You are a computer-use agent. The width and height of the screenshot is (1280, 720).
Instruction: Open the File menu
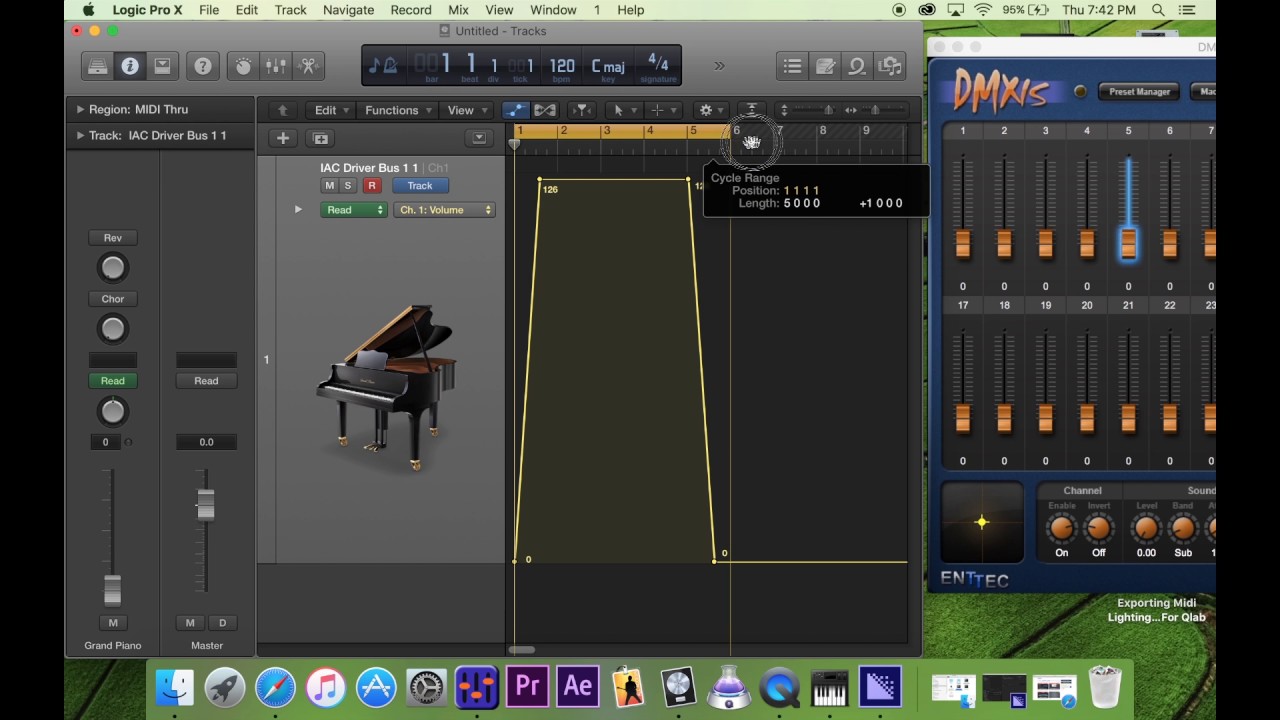[209, 10]
